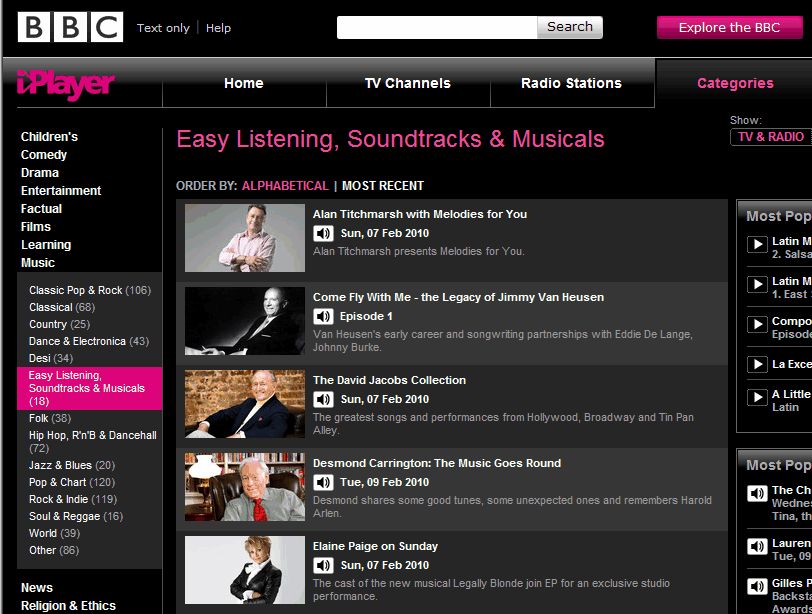Screen dimensions: 812x614
Task: Click play icon beside Compo item
Action: point(757,324)
